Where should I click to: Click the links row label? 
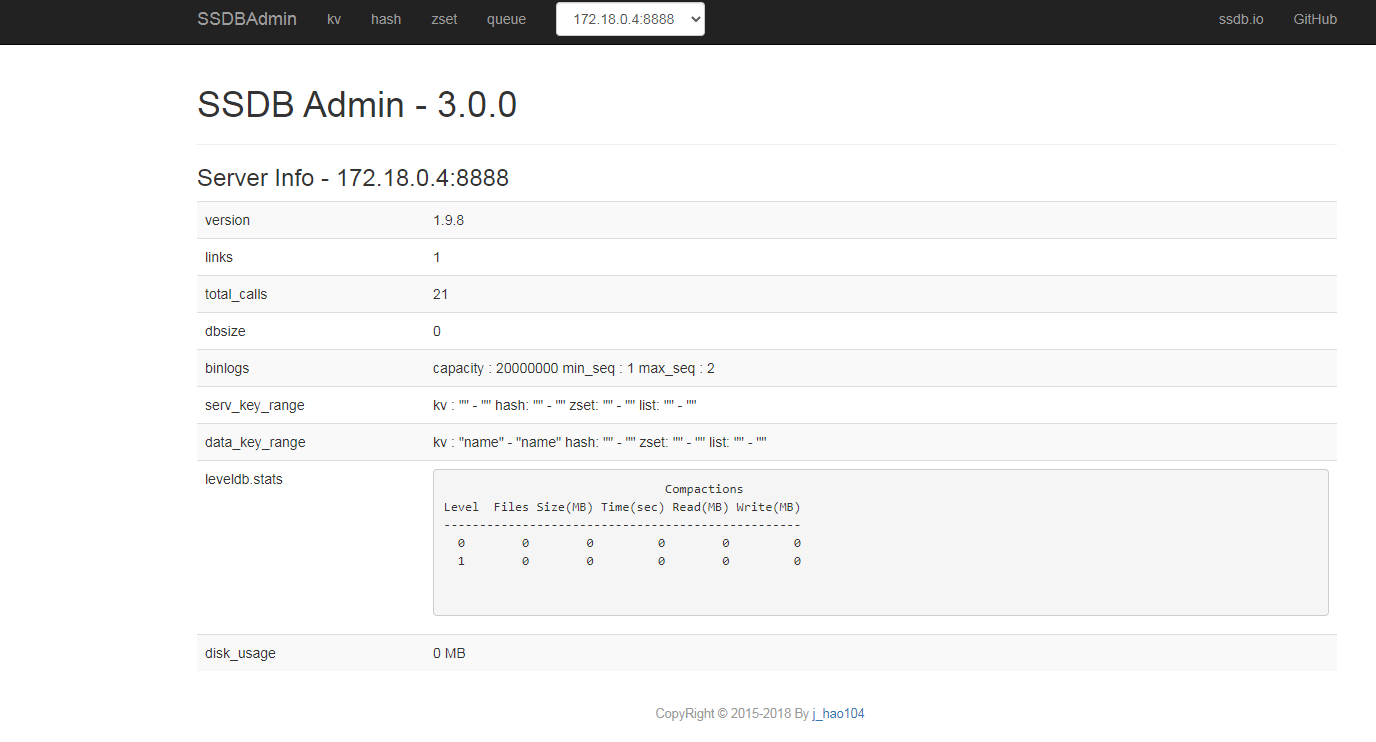tap(219, 257)
